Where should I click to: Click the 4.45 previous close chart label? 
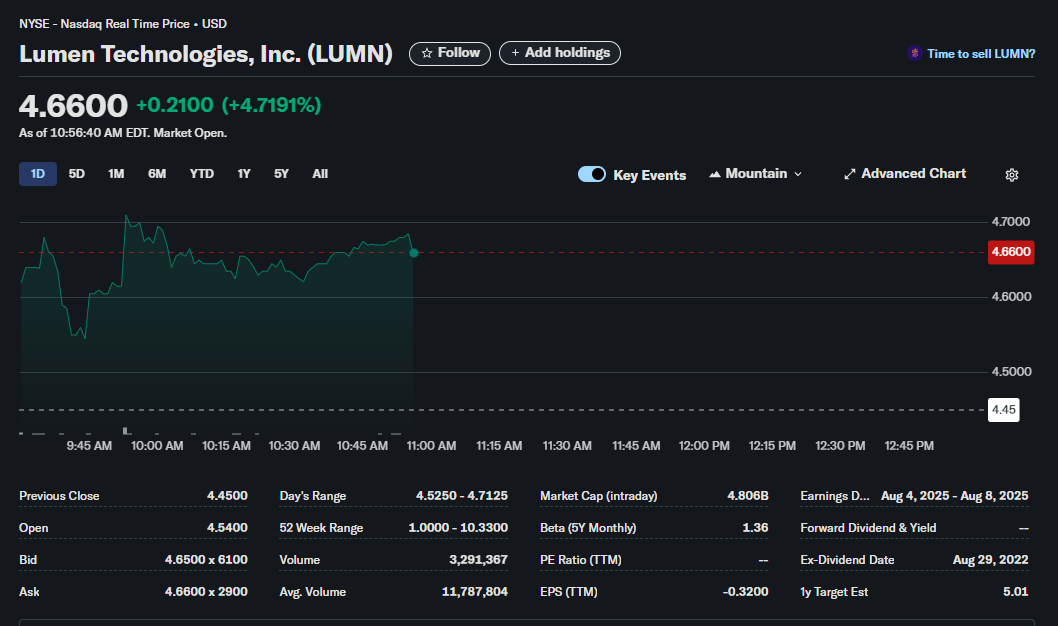[x=1003, y=409]
